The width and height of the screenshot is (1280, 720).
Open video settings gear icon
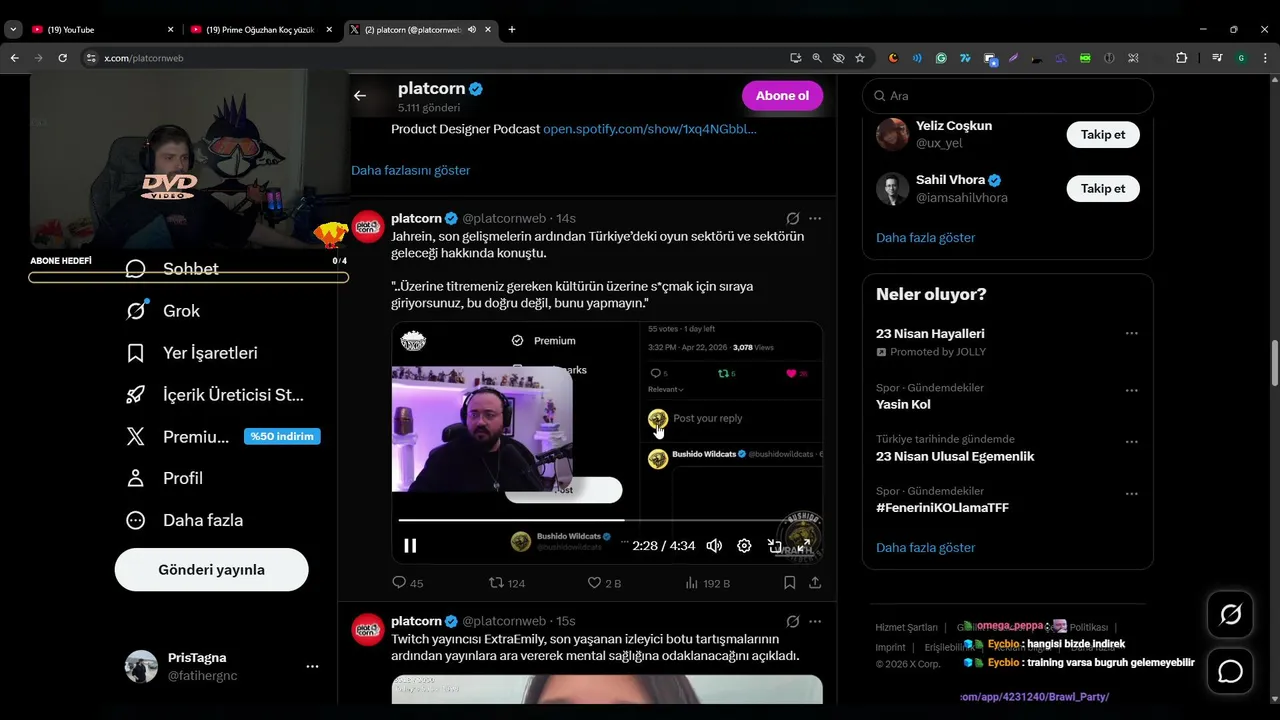click(x=744, y=545)
